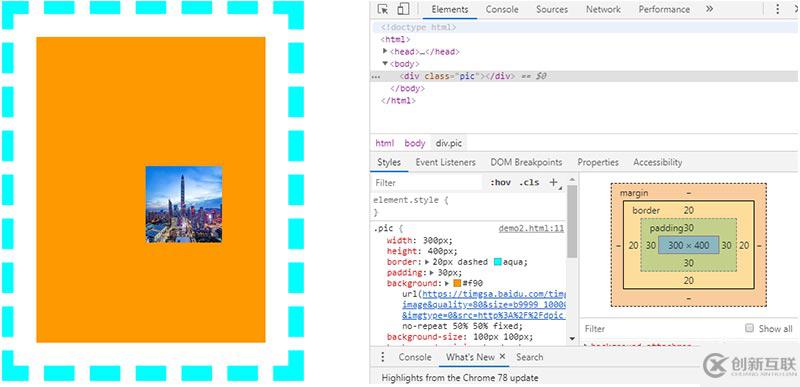800x387 pixels.
Task: Click the city skyline background image
Action: pyautogui.click(x=184, y=204)
